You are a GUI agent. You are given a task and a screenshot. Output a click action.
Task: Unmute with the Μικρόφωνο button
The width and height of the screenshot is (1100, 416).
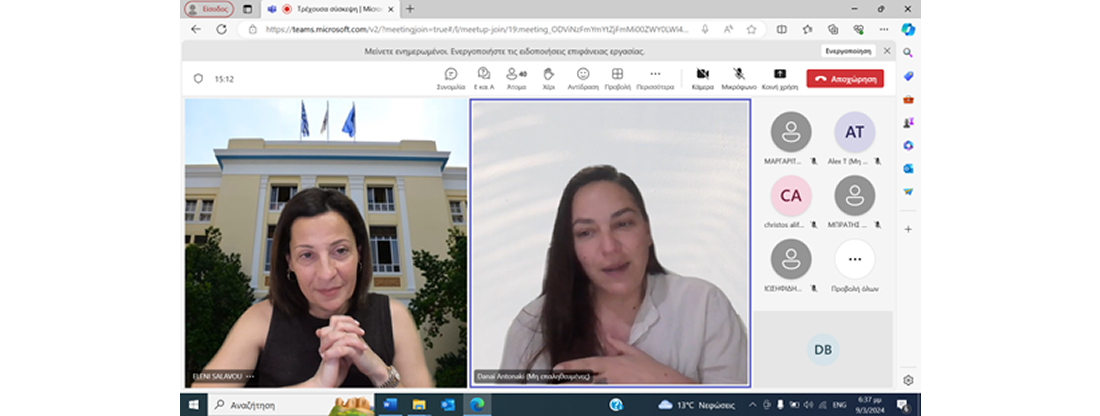click(x=739, y=79)
